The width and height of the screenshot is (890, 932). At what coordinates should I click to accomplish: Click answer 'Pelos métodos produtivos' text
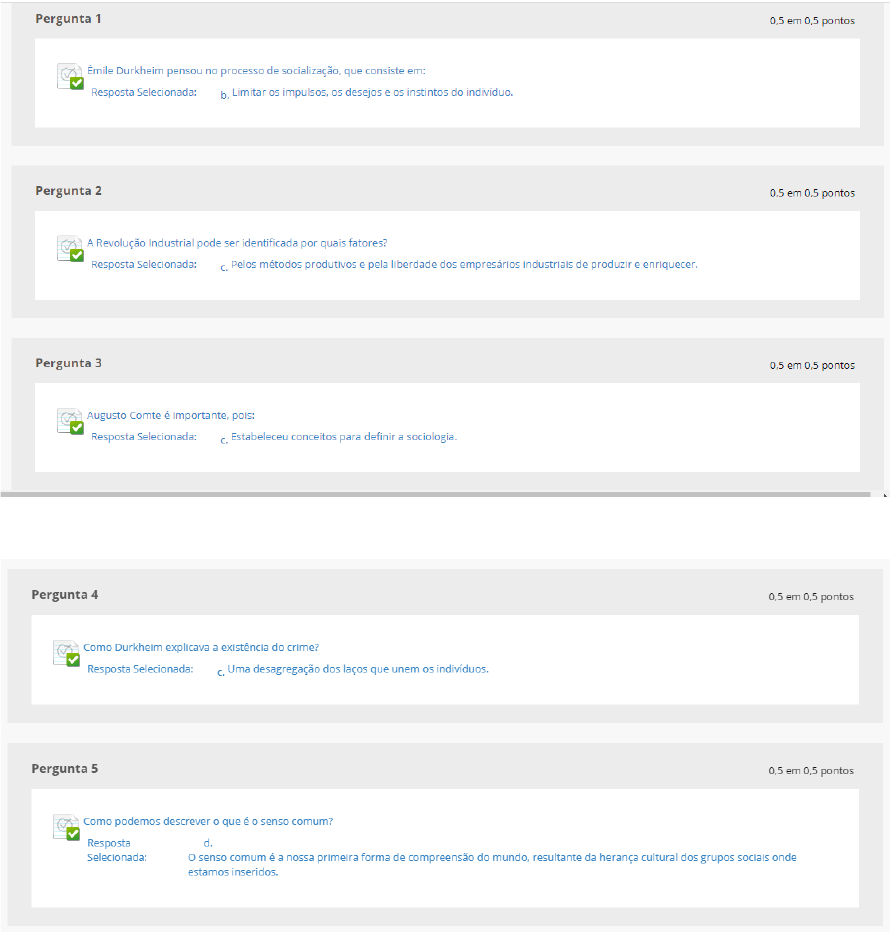click(x=464, y=265)
